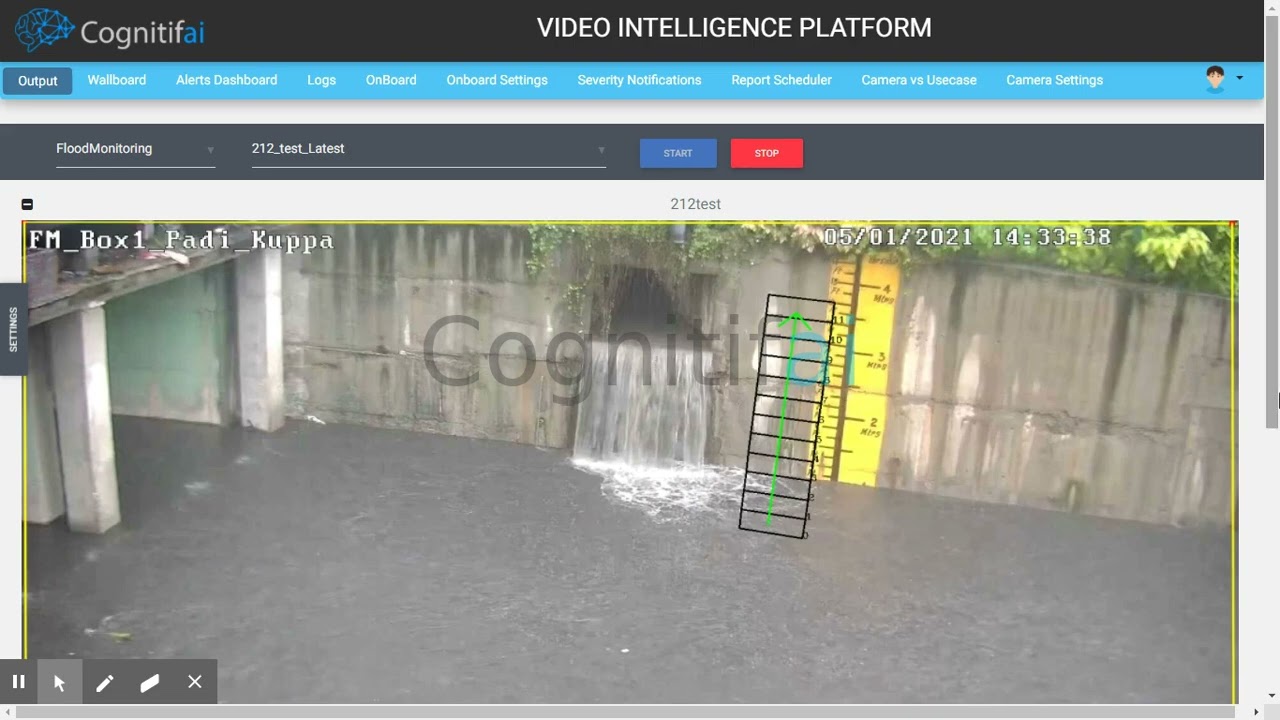This screenshot has height=720, width=1280.
Task: Close the annotation toolbar with X
Action: (194, 682)
